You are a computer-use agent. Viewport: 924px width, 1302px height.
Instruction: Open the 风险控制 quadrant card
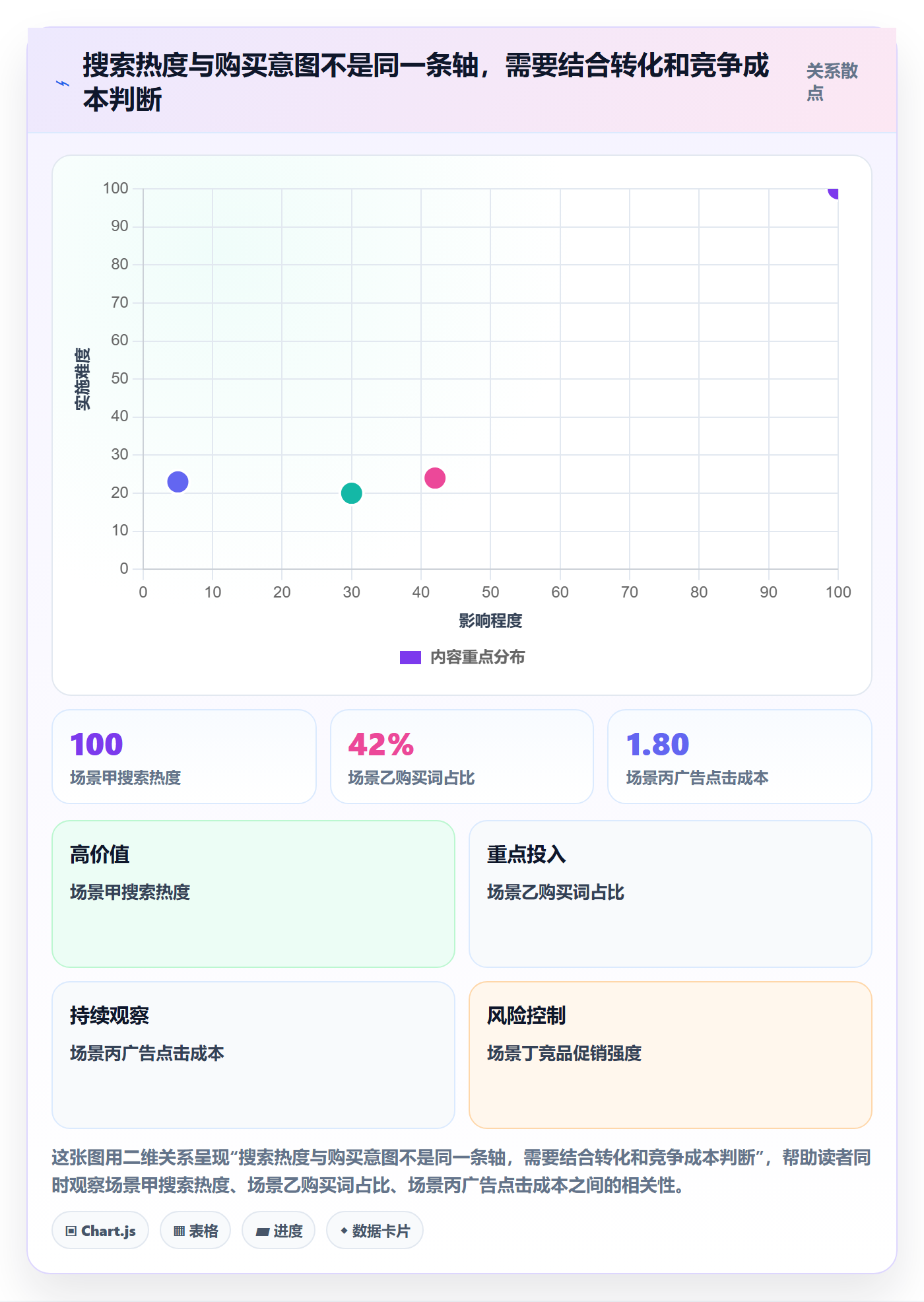671,1055
